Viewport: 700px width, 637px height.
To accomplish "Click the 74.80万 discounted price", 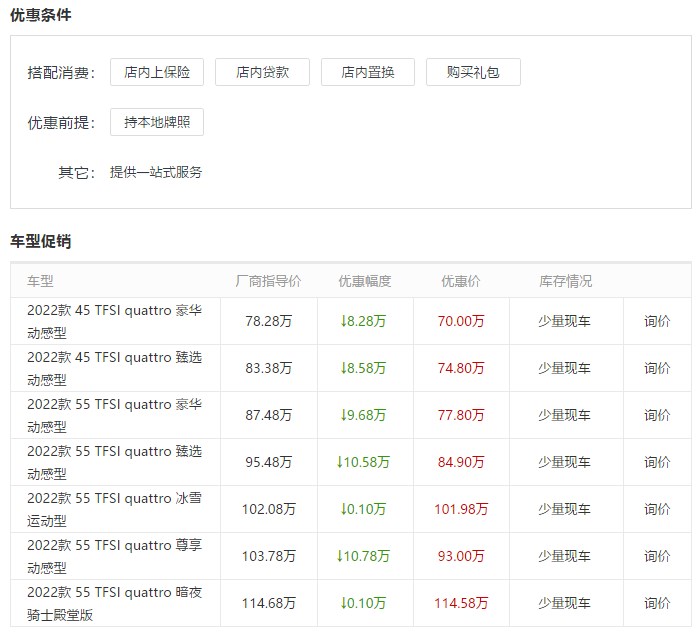I will (x=461, y=368).
